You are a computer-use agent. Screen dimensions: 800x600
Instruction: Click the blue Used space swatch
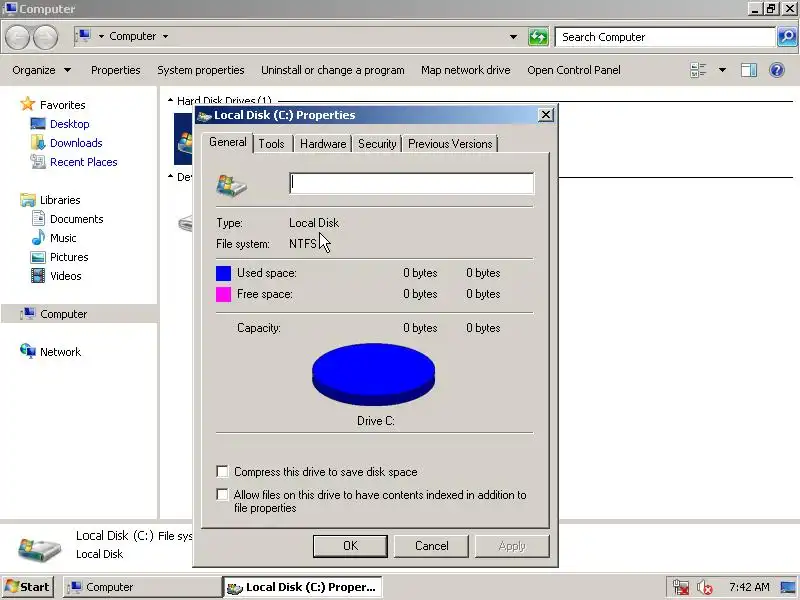pos(223,273)
